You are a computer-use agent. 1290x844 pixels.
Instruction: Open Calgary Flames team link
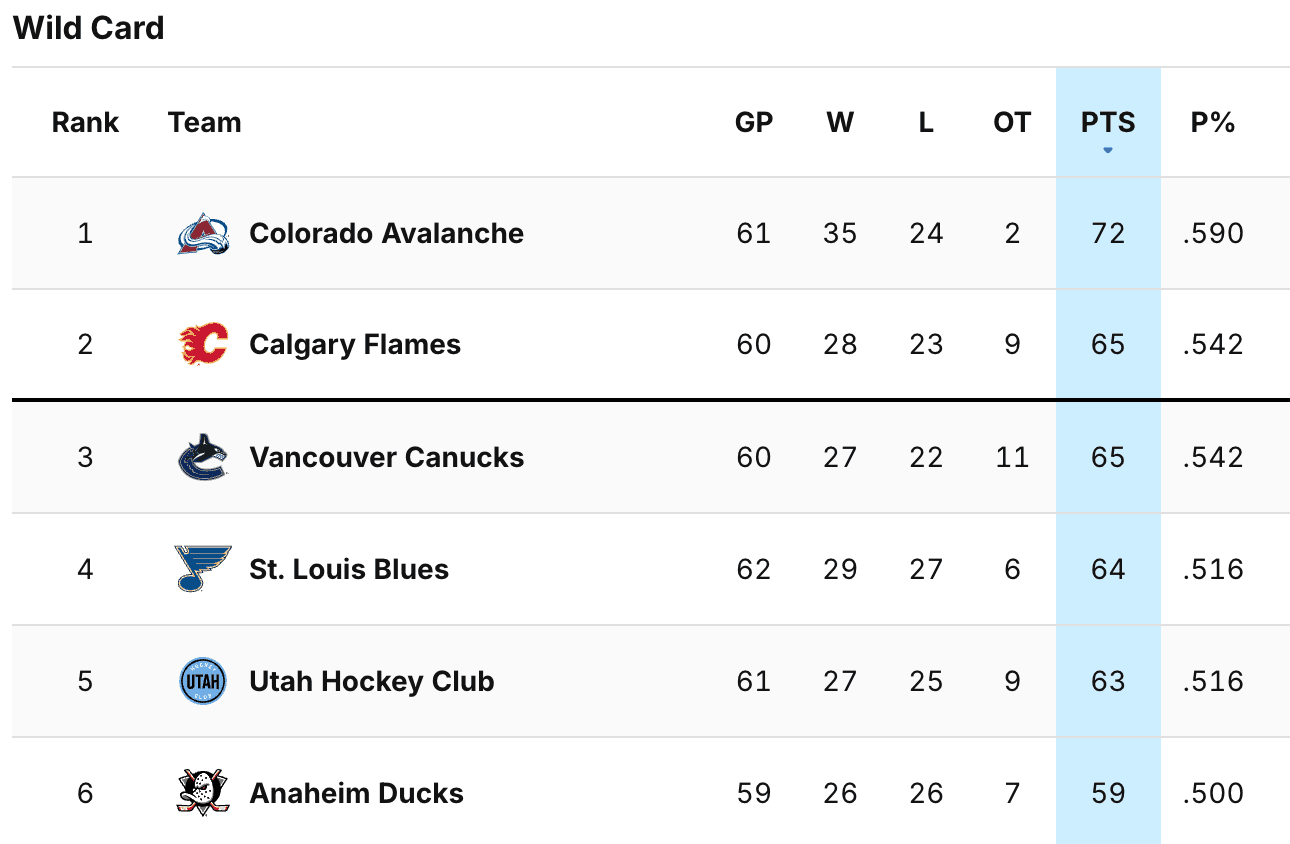[x=355, y=345]
